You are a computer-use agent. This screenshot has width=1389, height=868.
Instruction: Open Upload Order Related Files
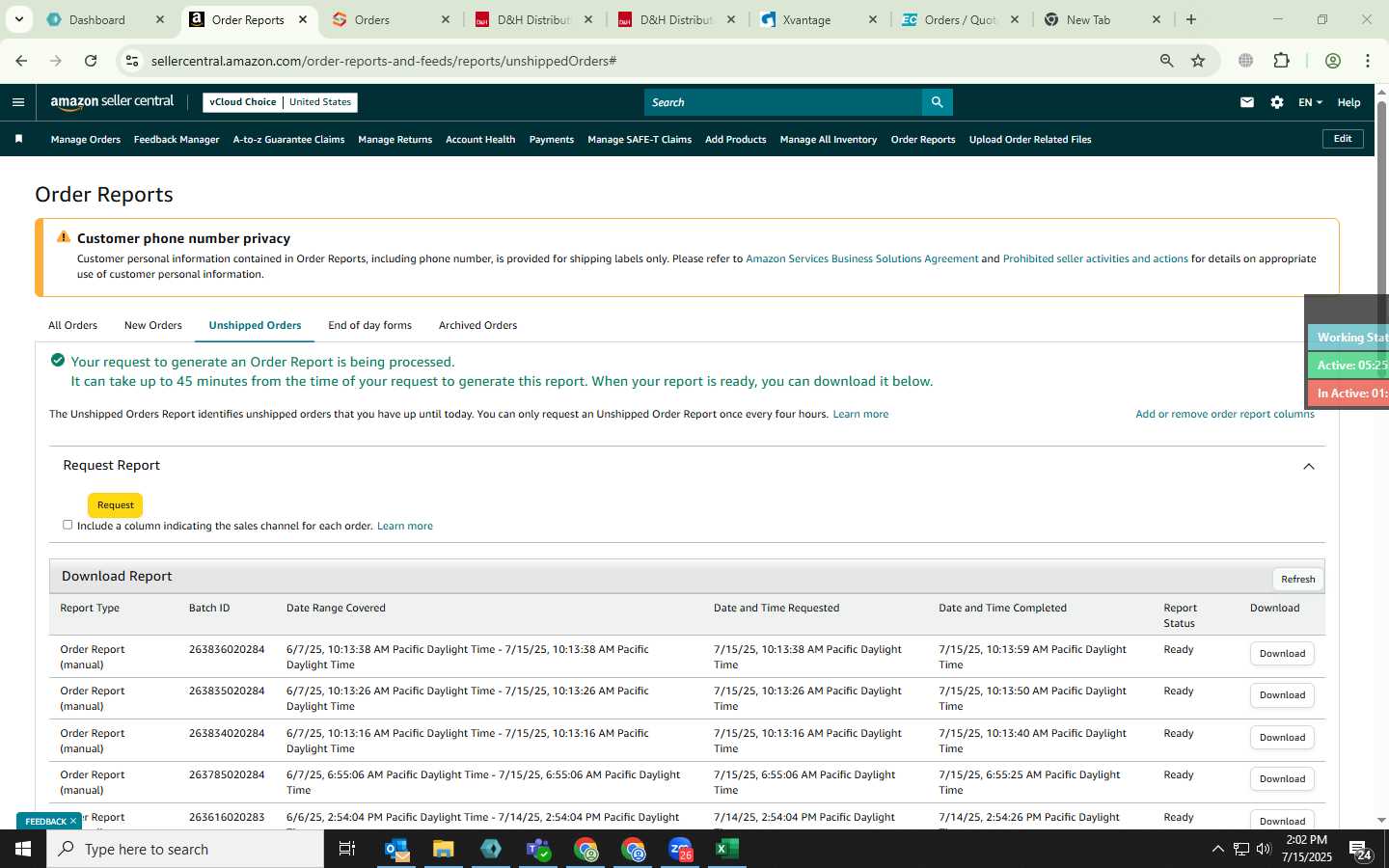pyautogui.click(x=1030, y=140)
